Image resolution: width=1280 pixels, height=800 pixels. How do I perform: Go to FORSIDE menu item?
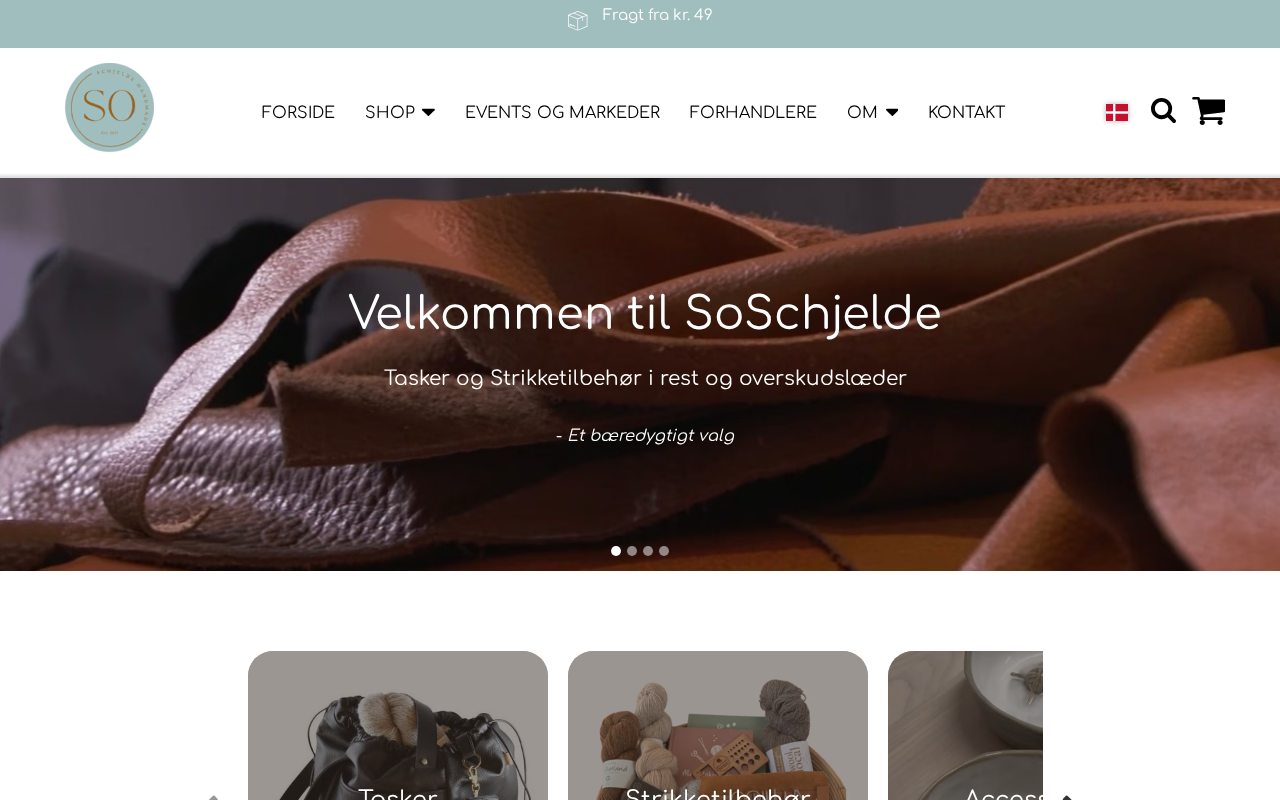(x=298, y=113)
